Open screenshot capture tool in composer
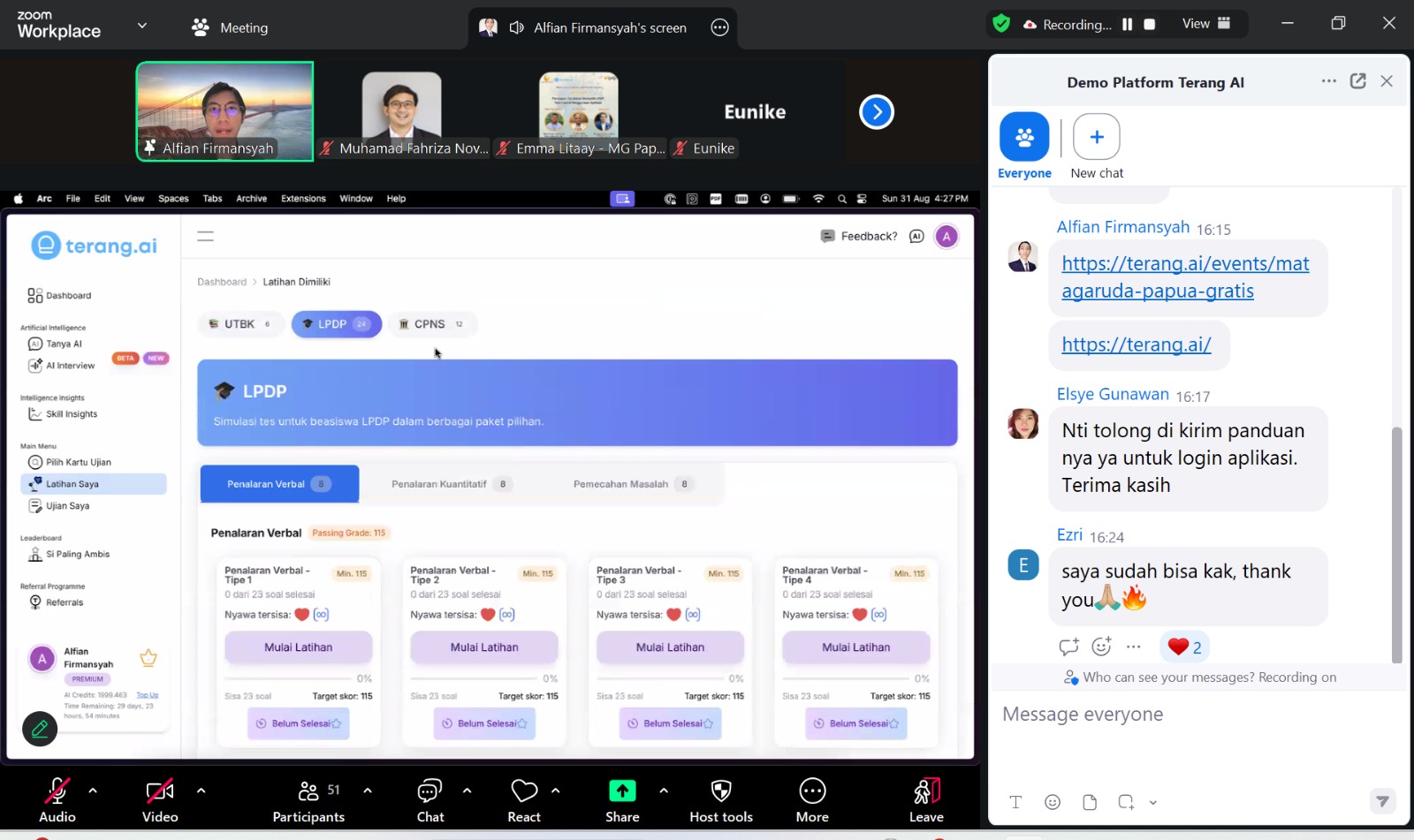The height and width of the screenshot is (840, 1414). [x=1126, y=802]
